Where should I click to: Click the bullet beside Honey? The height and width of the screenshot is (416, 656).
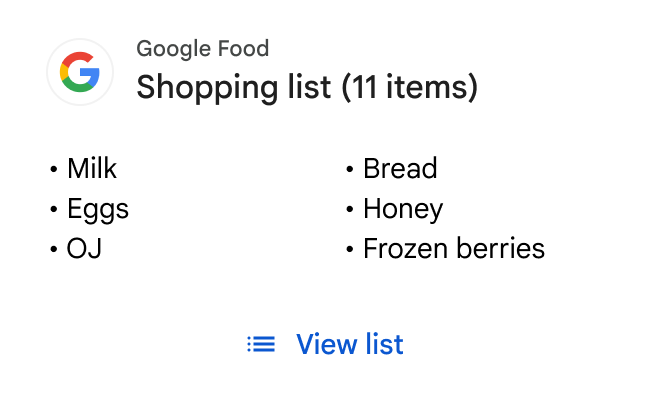point(349,210)
